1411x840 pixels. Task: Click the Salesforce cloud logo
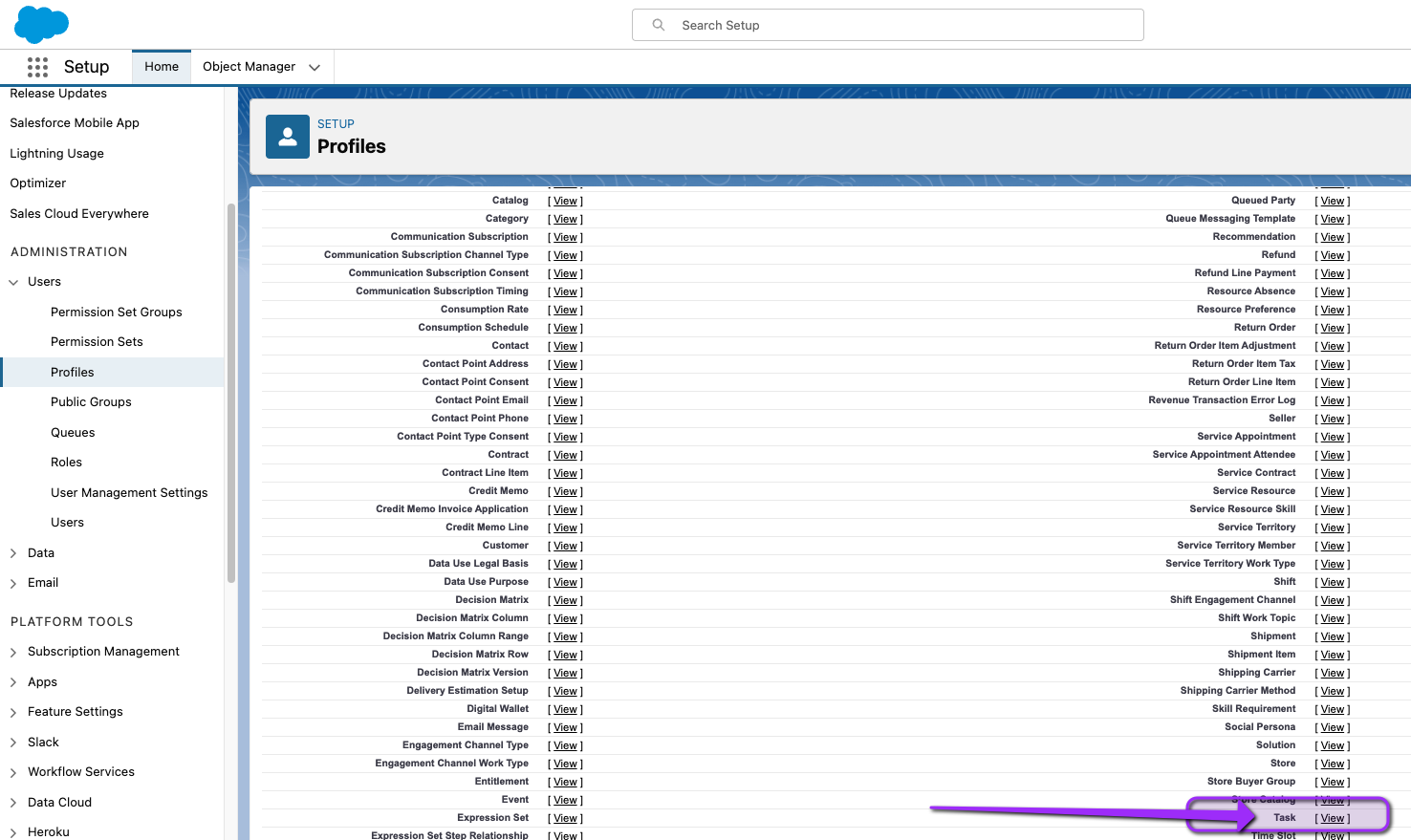(42, 24)
